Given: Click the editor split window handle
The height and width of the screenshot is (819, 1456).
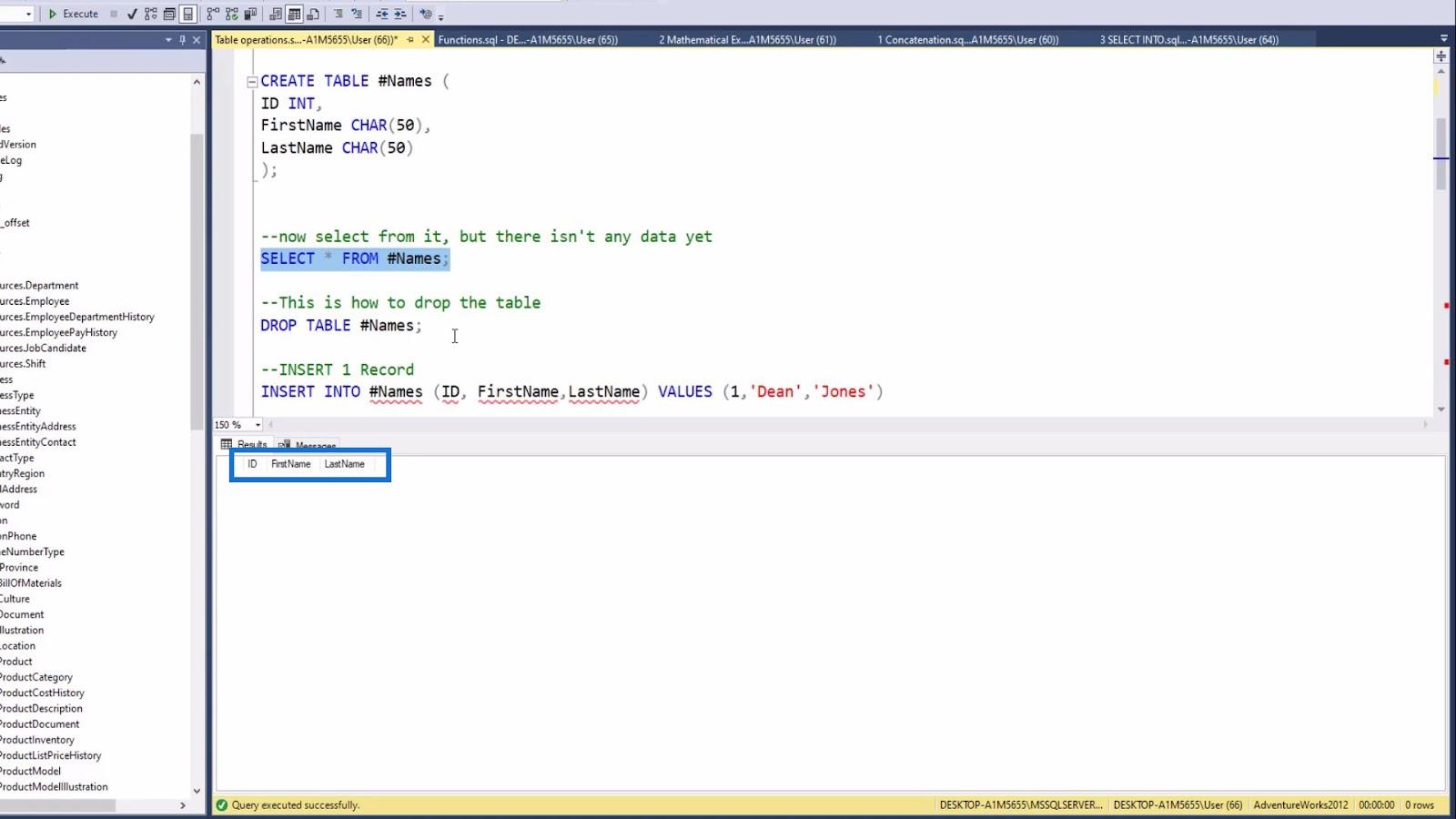Looking at the screenshot, I should 1441,56.
